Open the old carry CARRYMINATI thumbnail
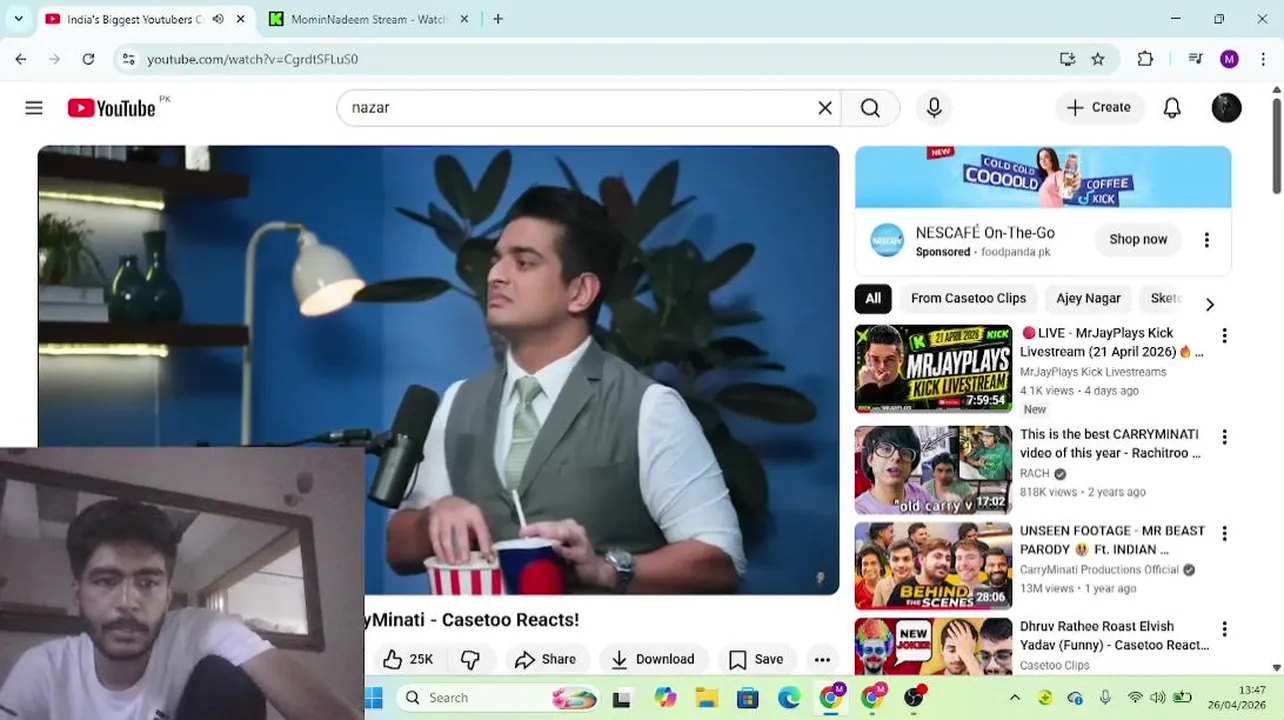This screenshot has width=1284, height=720. click(x=933, y=470)
